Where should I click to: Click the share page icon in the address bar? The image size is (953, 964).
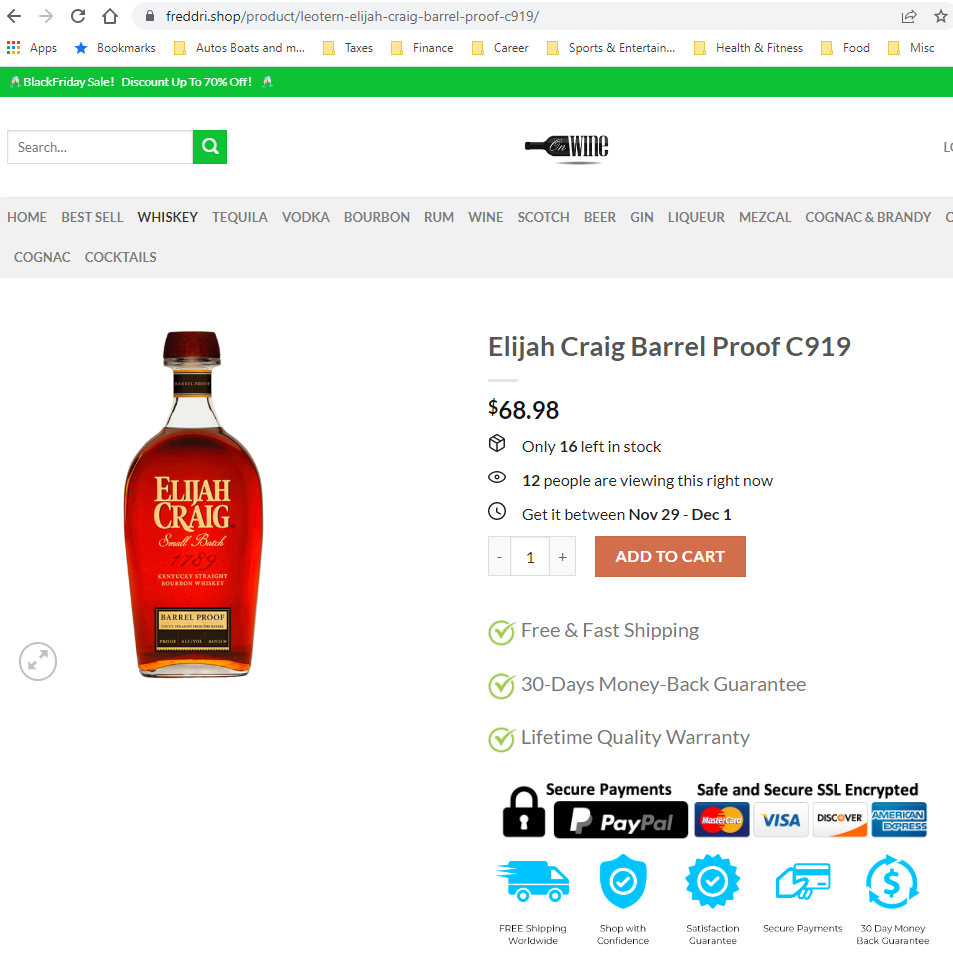(909, 17)
